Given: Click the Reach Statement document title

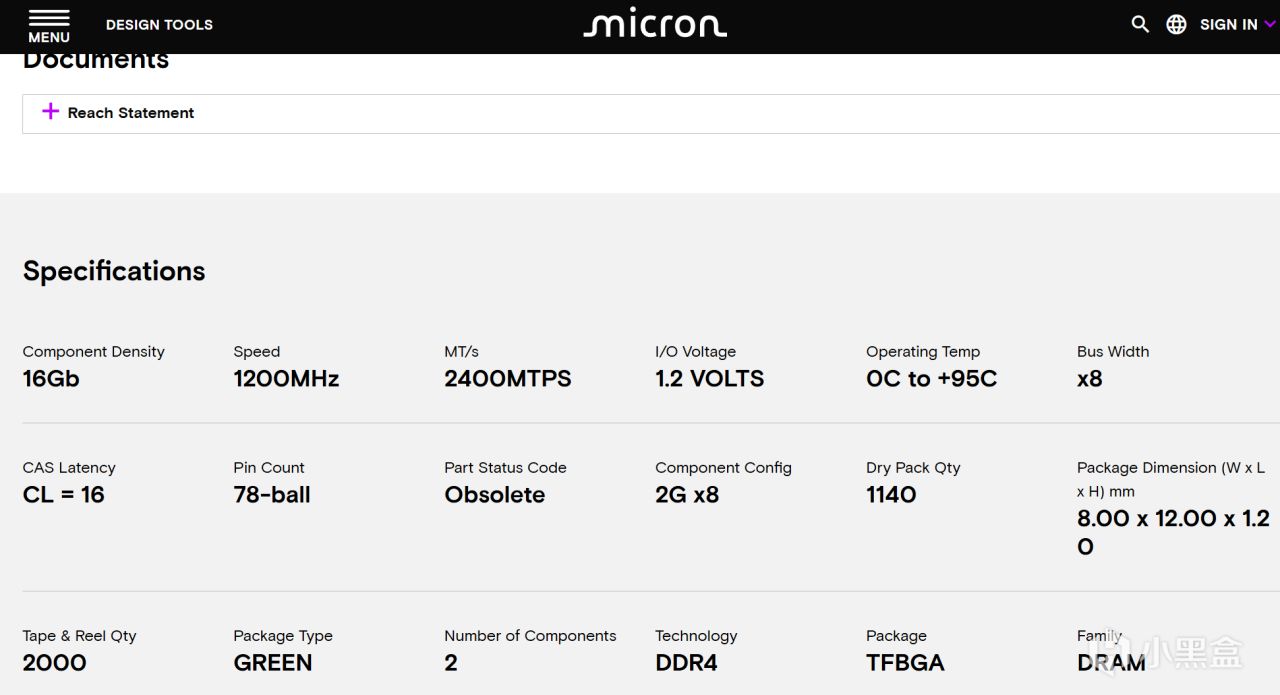Looking at the screenshot, I should point(131,113).
